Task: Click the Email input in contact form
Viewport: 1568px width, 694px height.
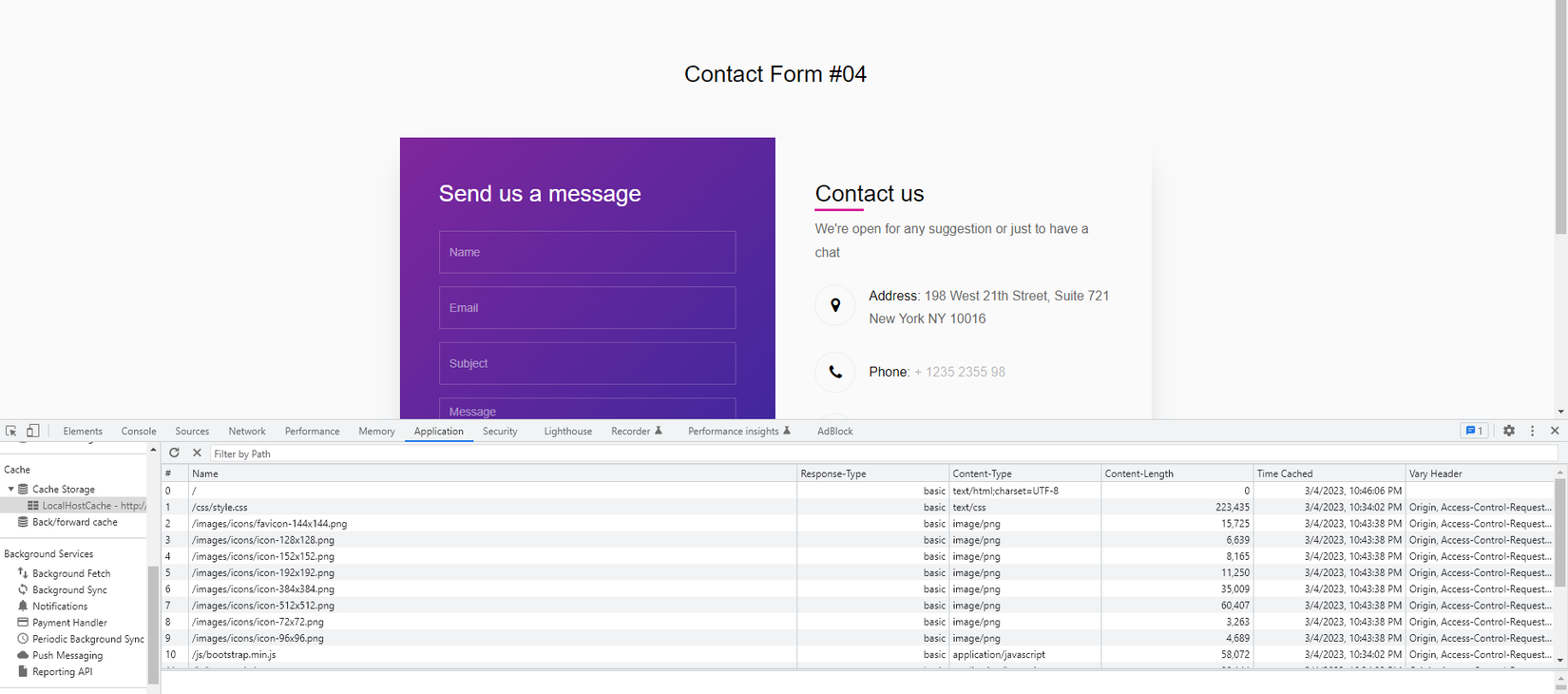Action: coord(587,308)
